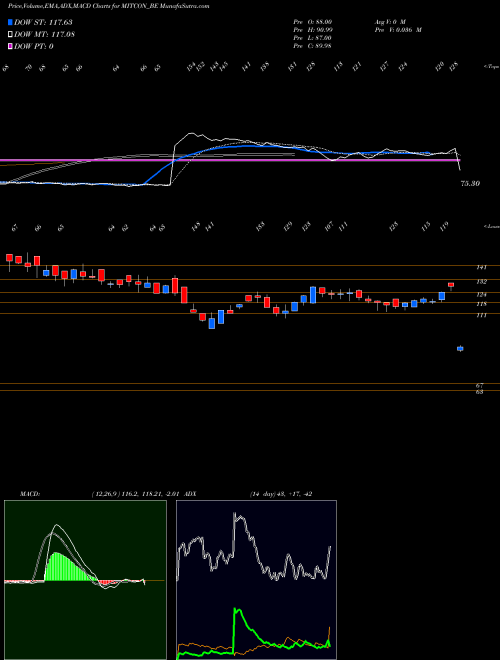
Task: Click the magenta horizontal EMA line
Action: point(230,160)
